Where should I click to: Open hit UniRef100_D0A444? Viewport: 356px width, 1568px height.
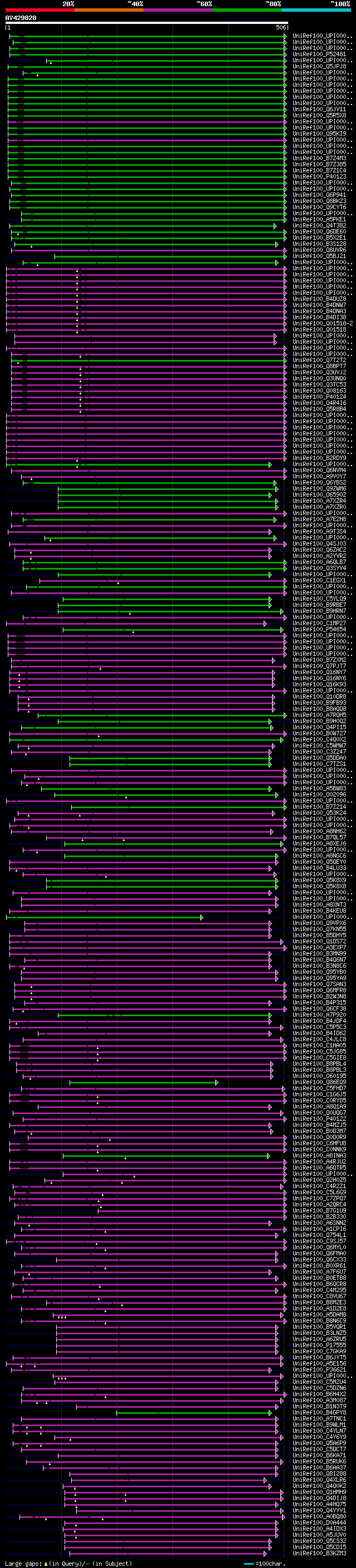pos(319,1522)
